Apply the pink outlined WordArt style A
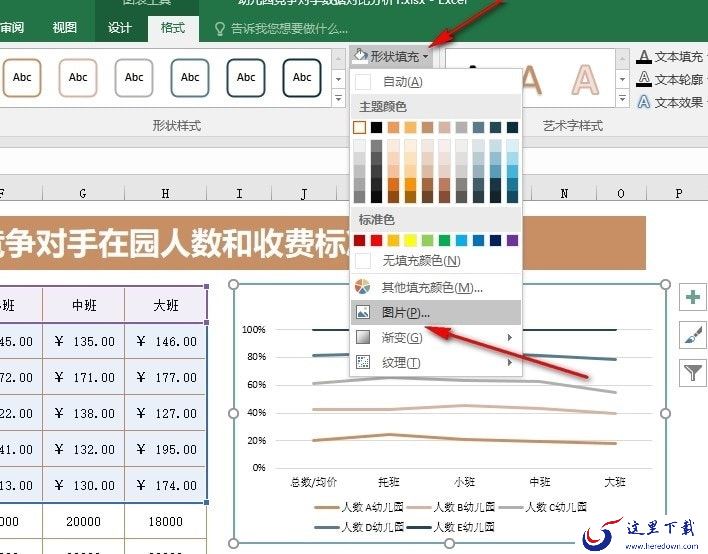The width and height of the screenshot is (708, 554). [x=585, y=79]
